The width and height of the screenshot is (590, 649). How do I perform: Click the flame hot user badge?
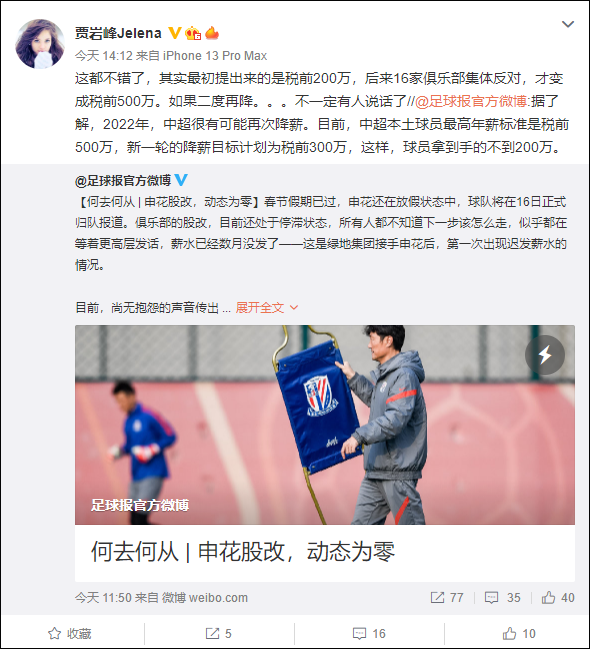point(212,32)
